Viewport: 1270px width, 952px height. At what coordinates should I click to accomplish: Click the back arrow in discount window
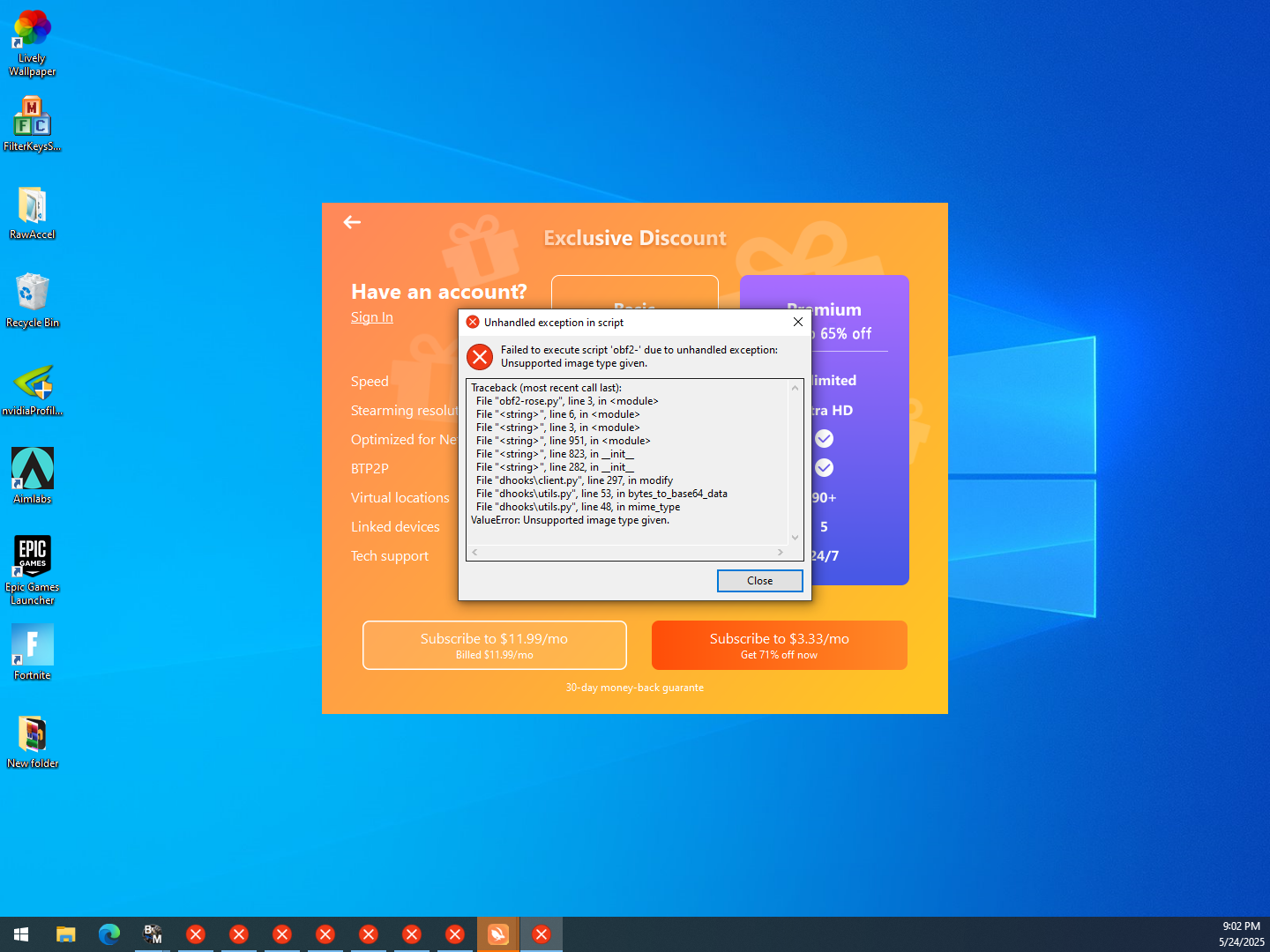pos(352,222)
